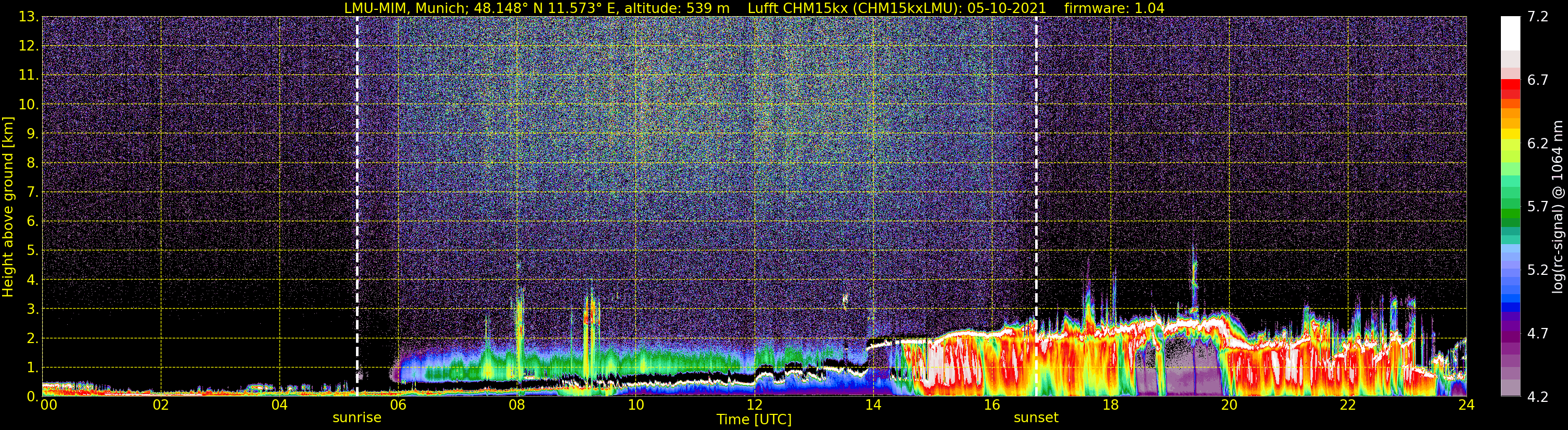Click the height axis tick "5."
The image size is (1568, 430).
tap(32, 251)
